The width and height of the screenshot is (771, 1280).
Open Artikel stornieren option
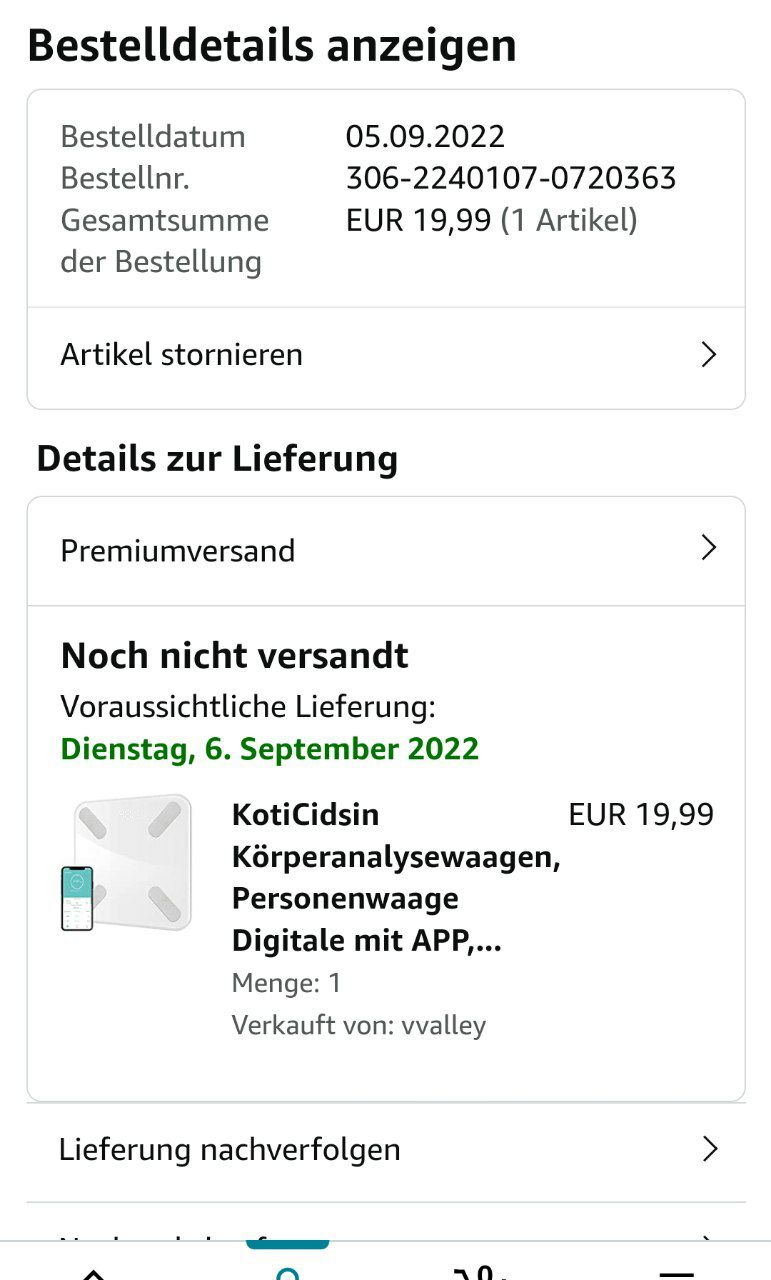click(x=386, y=355)
